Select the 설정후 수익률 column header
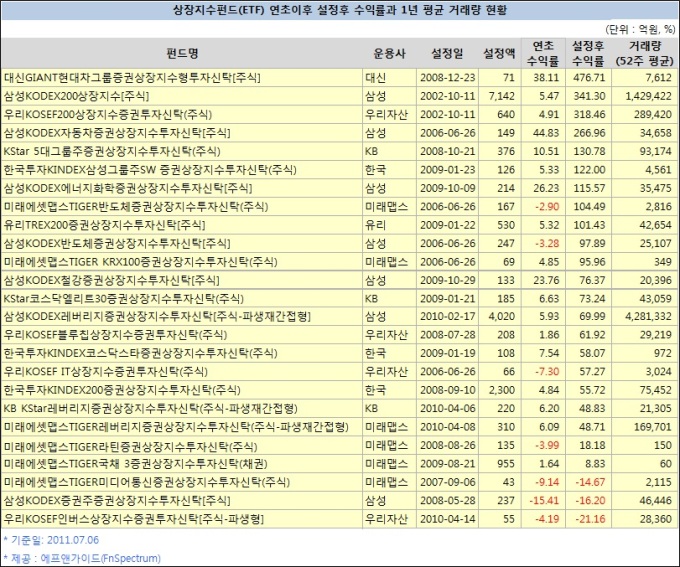The image size is (680, 567). 588,53
